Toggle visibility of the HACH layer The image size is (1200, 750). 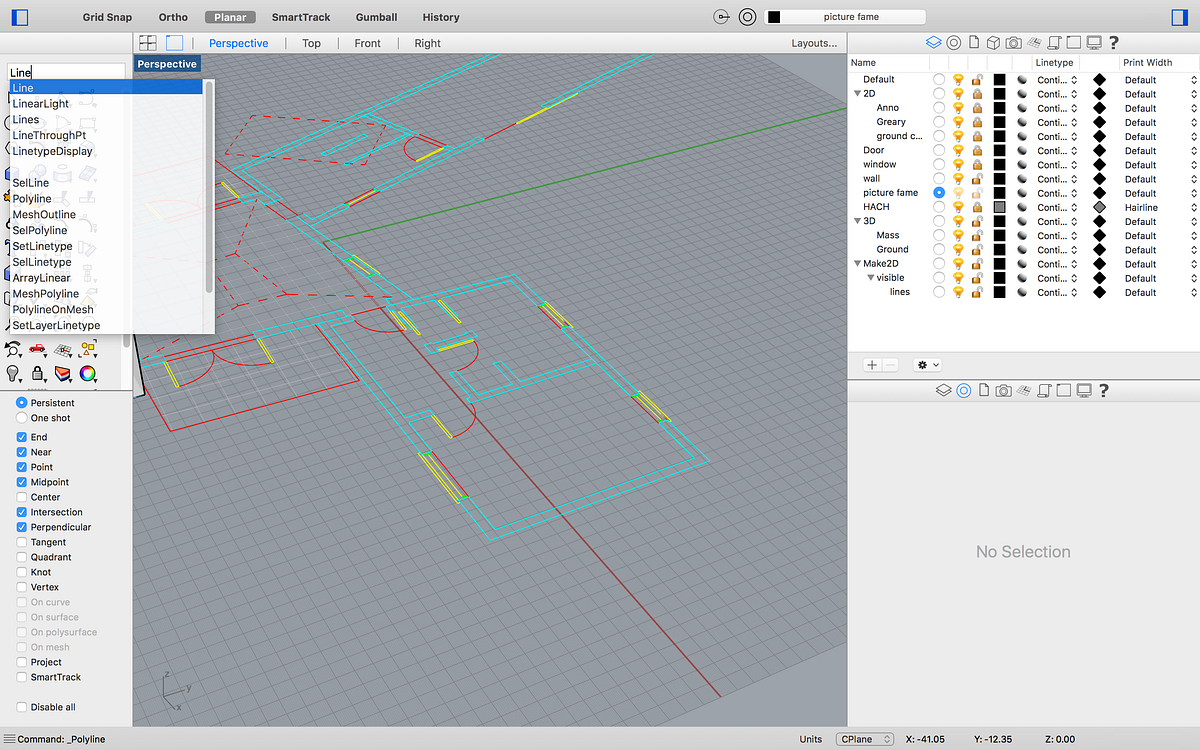[957, 207]
